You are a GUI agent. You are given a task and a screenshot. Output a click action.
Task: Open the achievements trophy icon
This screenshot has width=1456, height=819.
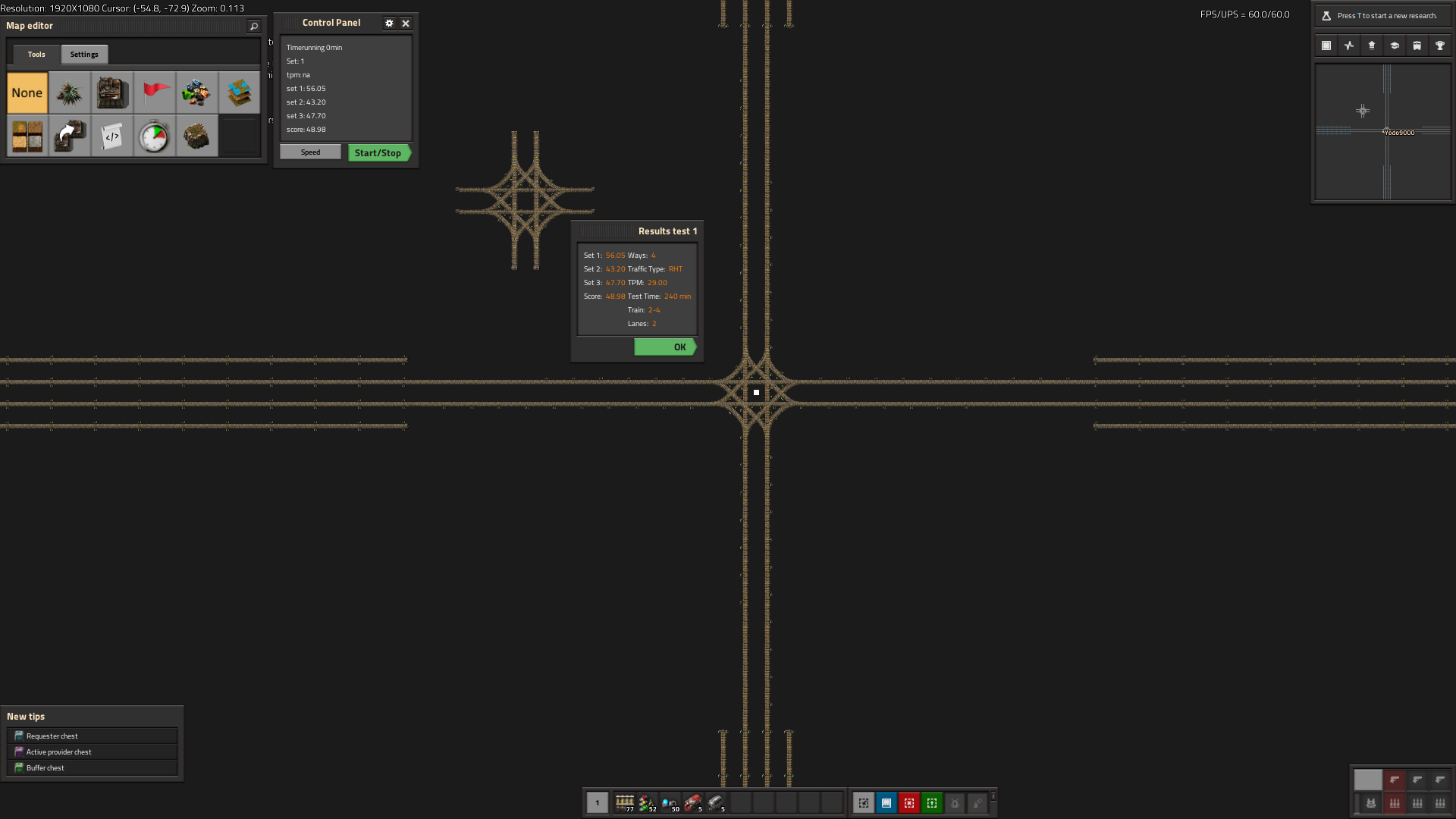point(1439,45)
